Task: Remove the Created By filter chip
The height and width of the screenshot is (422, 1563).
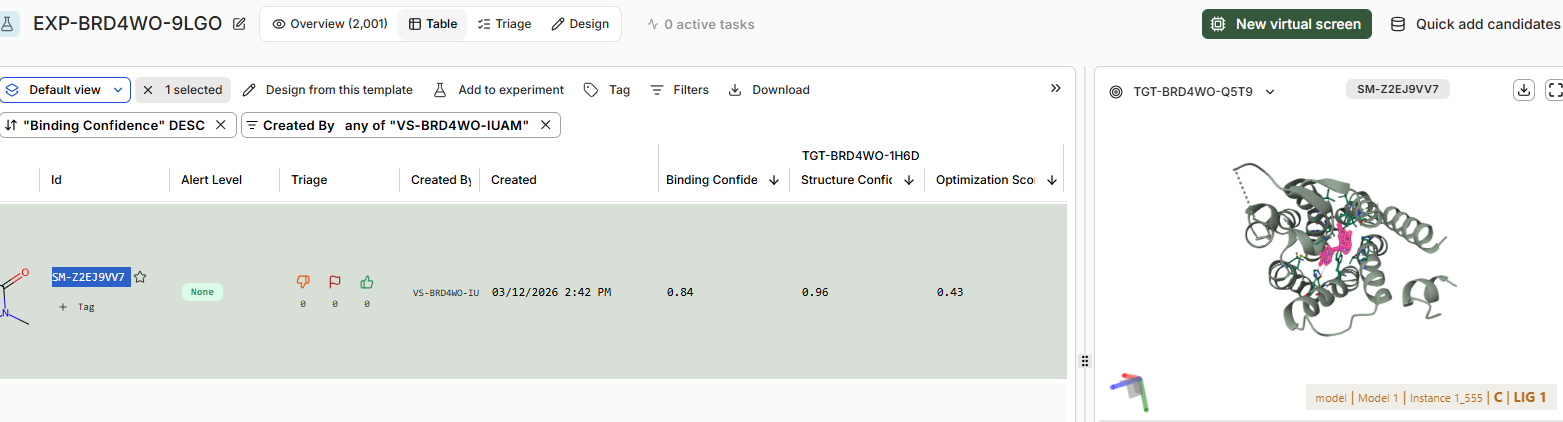Action: pyautogui.click(x=546, y=125)
